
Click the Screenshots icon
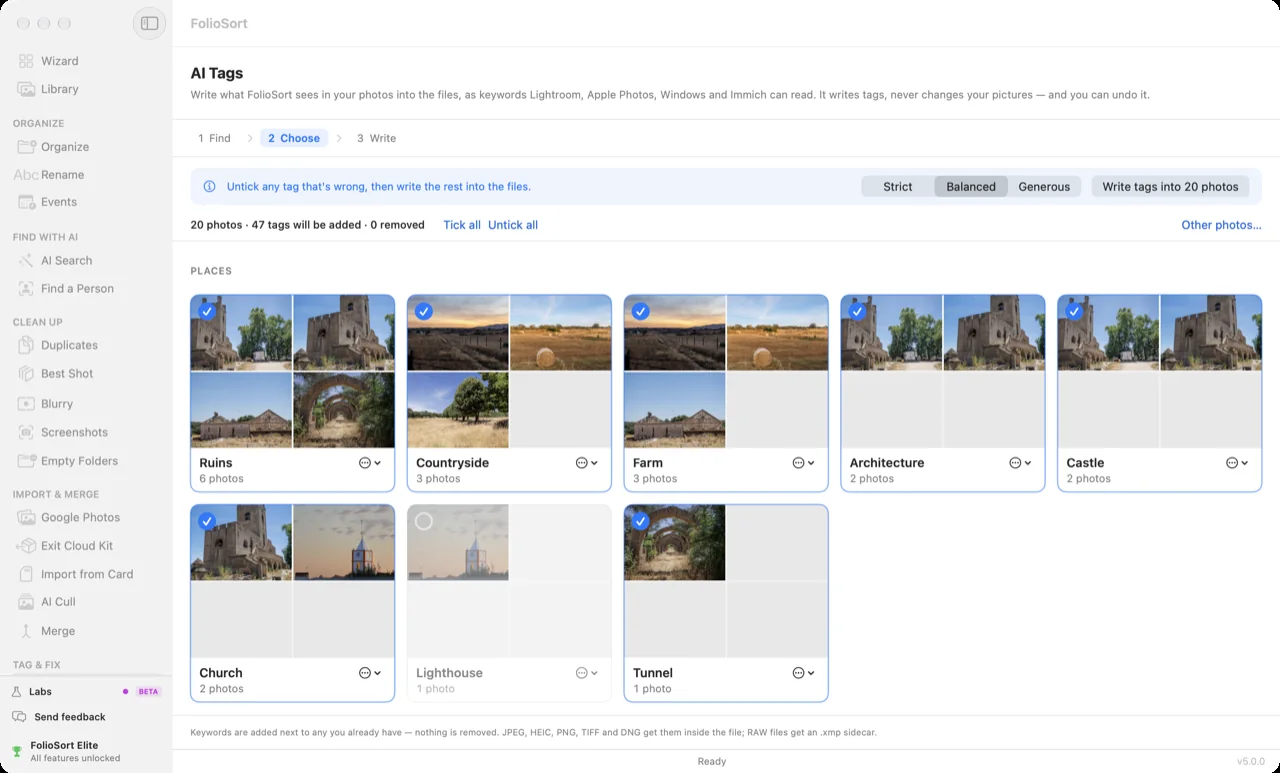coord(26,433)
